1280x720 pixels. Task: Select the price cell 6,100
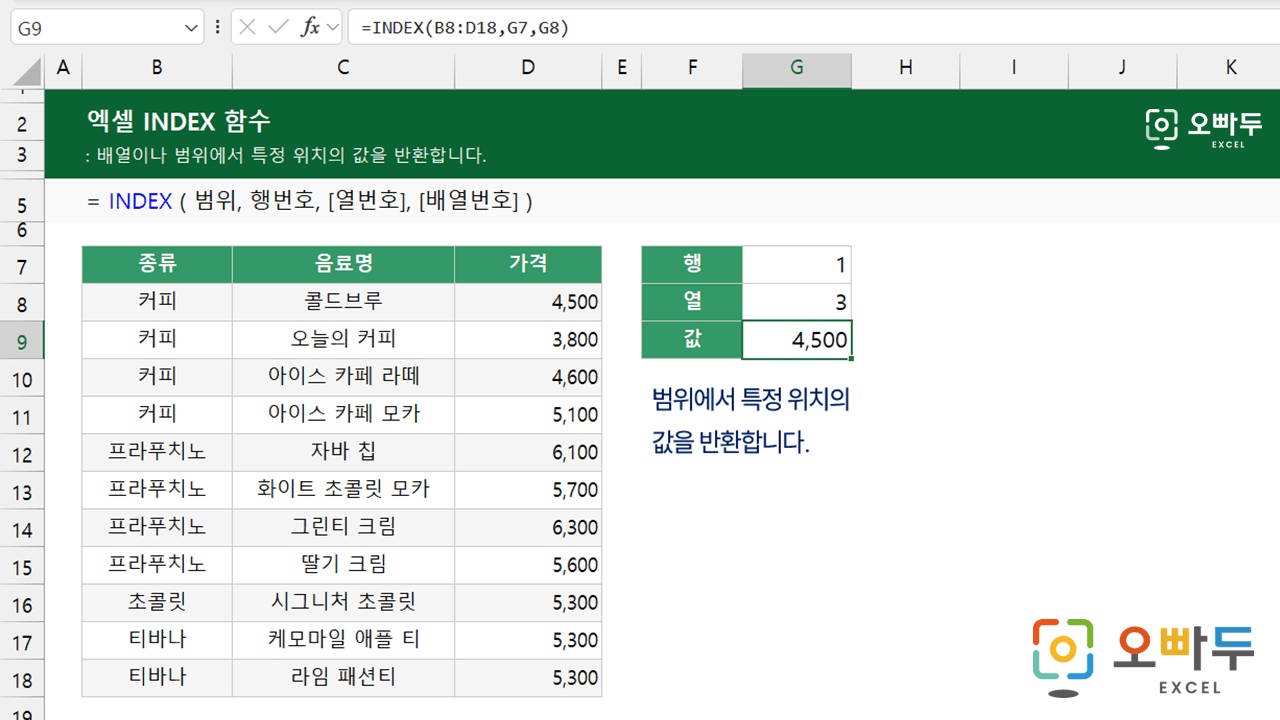[x=528, y=452]
